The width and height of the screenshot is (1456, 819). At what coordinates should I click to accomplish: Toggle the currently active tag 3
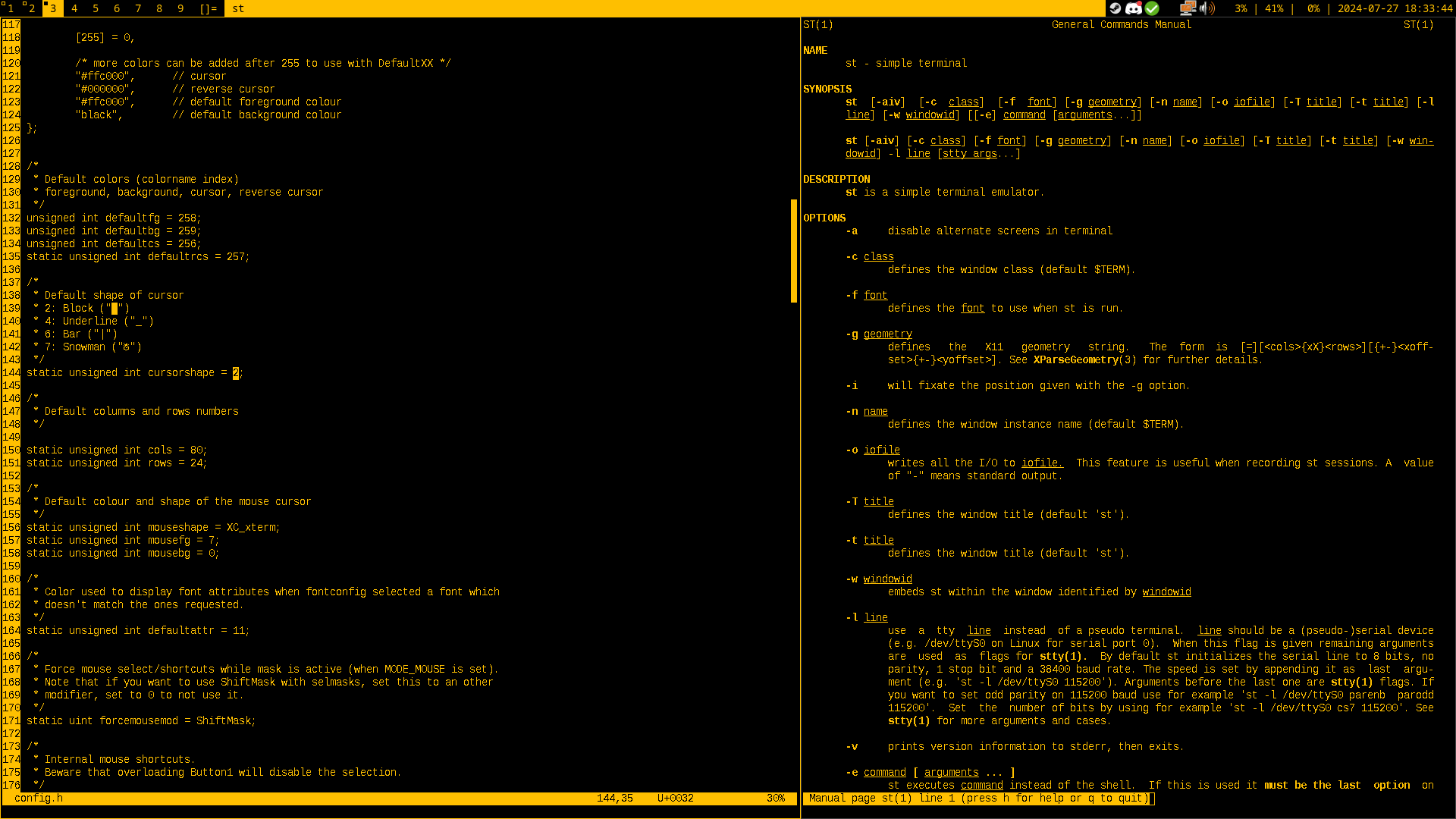pyautogui.click(x=53, y=8)
